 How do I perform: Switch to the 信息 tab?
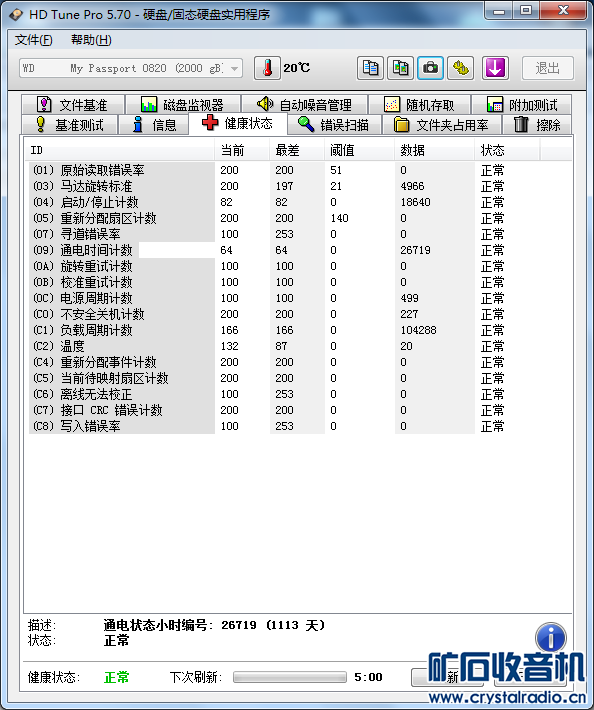[154, 125]
